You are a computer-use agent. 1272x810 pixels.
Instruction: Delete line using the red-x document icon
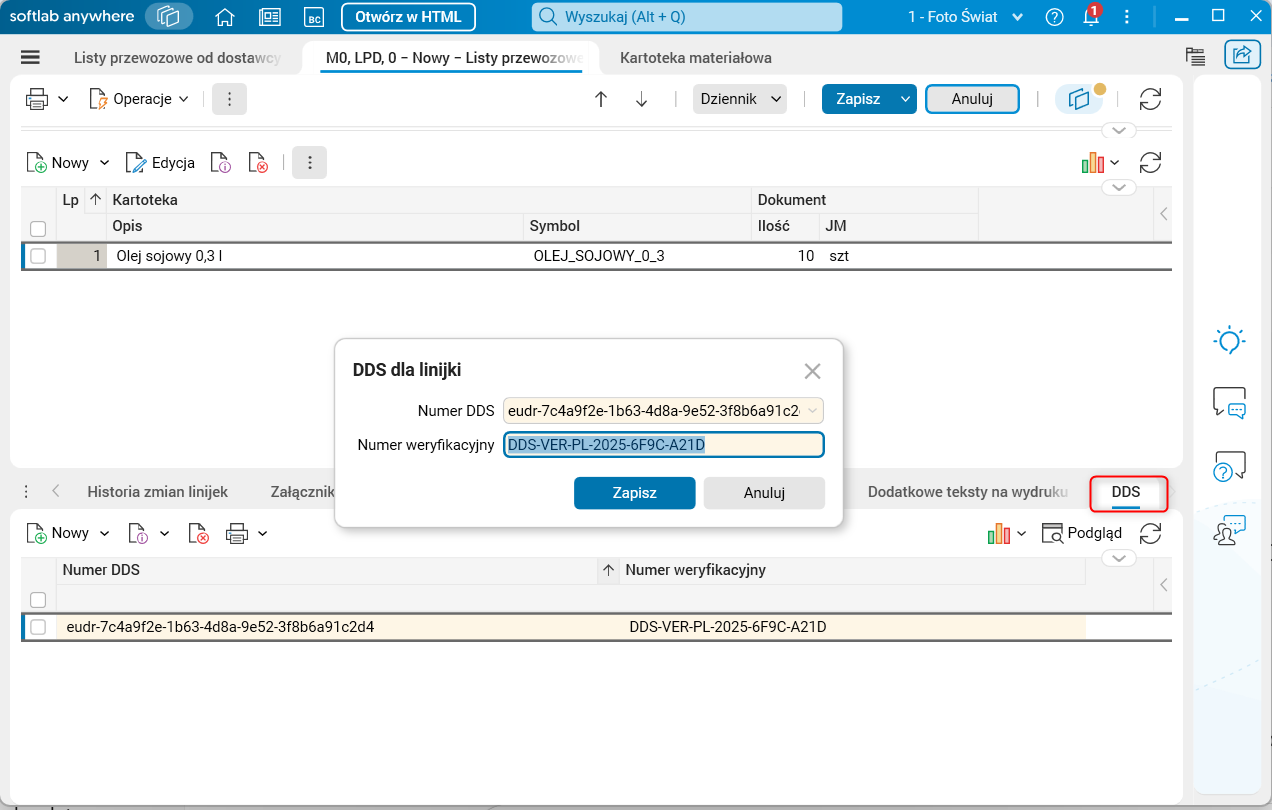point(259,163)
